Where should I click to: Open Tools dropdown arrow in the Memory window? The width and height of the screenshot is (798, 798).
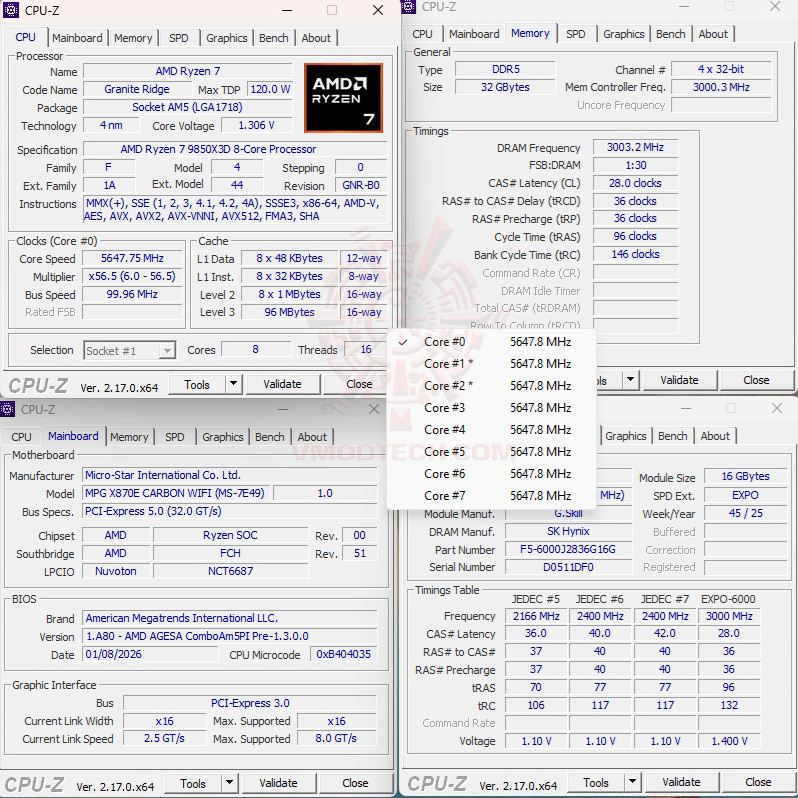point(631,380)
